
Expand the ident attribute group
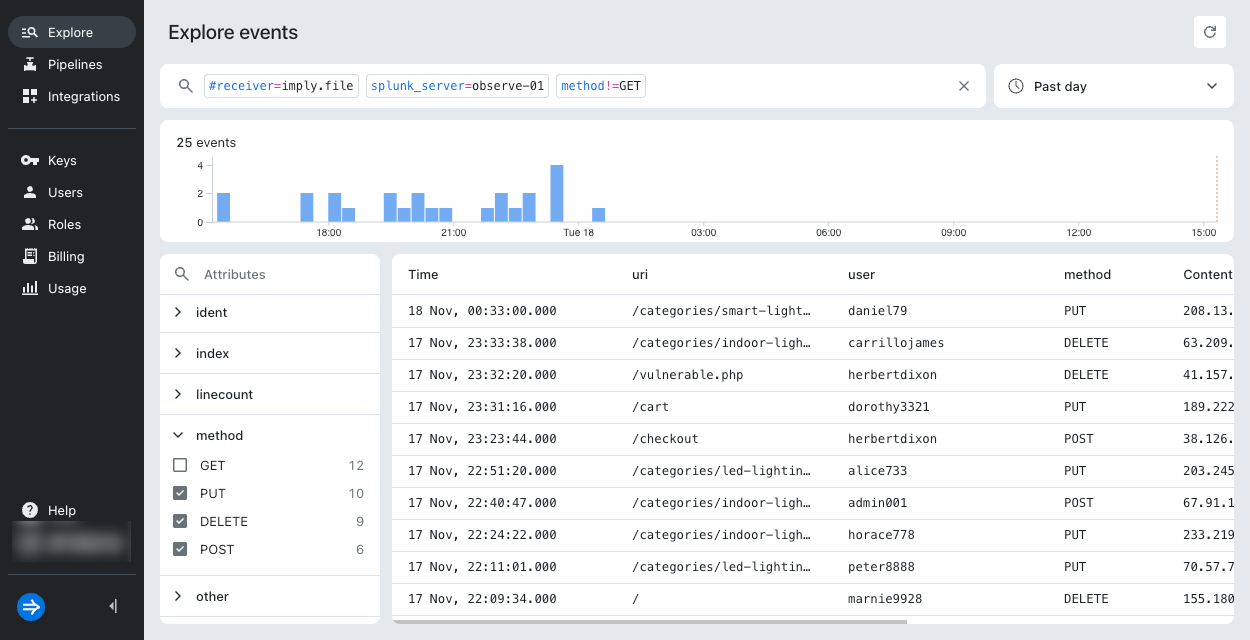pyautogui.click(x=178, y=311)
